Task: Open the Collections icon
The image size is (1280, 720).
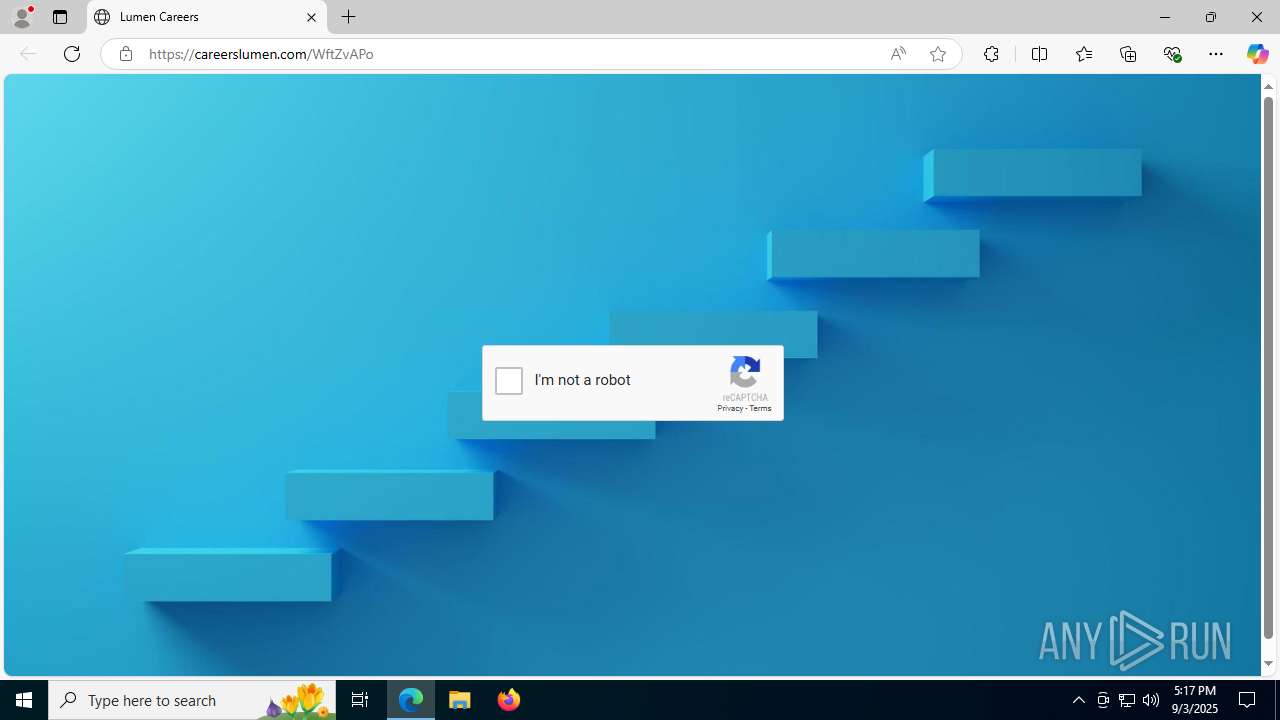Action: coord(1128,54)
